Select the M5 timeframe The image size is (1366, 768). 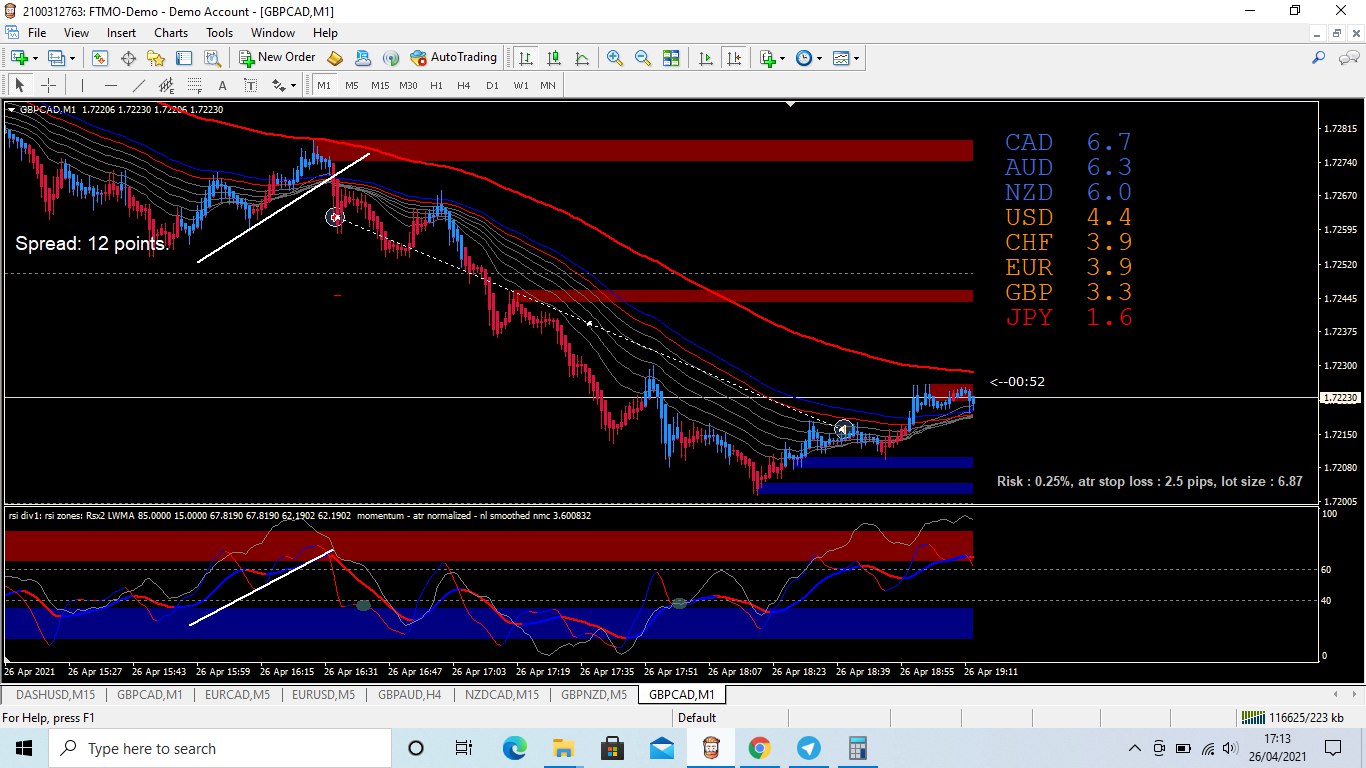point(351,86)
